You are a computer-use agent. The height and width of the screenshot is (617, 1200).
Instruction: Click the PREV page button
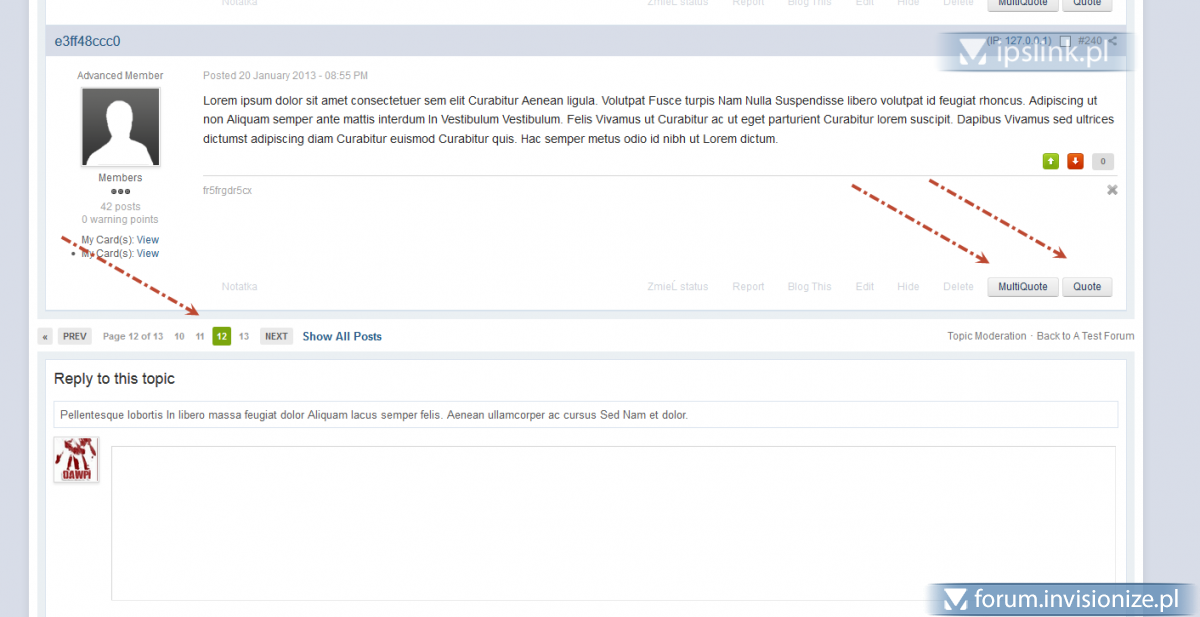point(75,337)
